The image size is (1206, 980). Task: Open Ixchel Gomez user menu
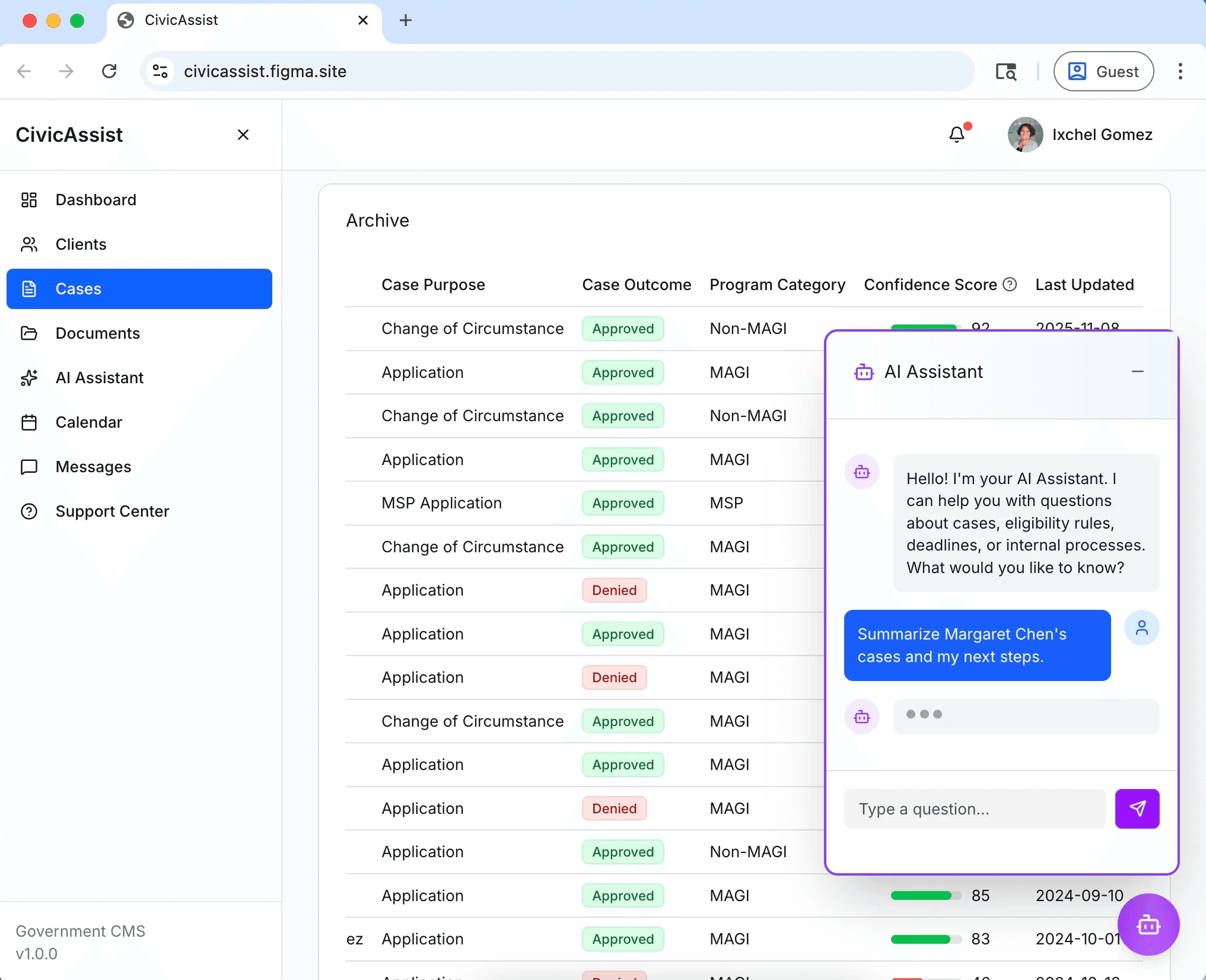[1080, 135]
